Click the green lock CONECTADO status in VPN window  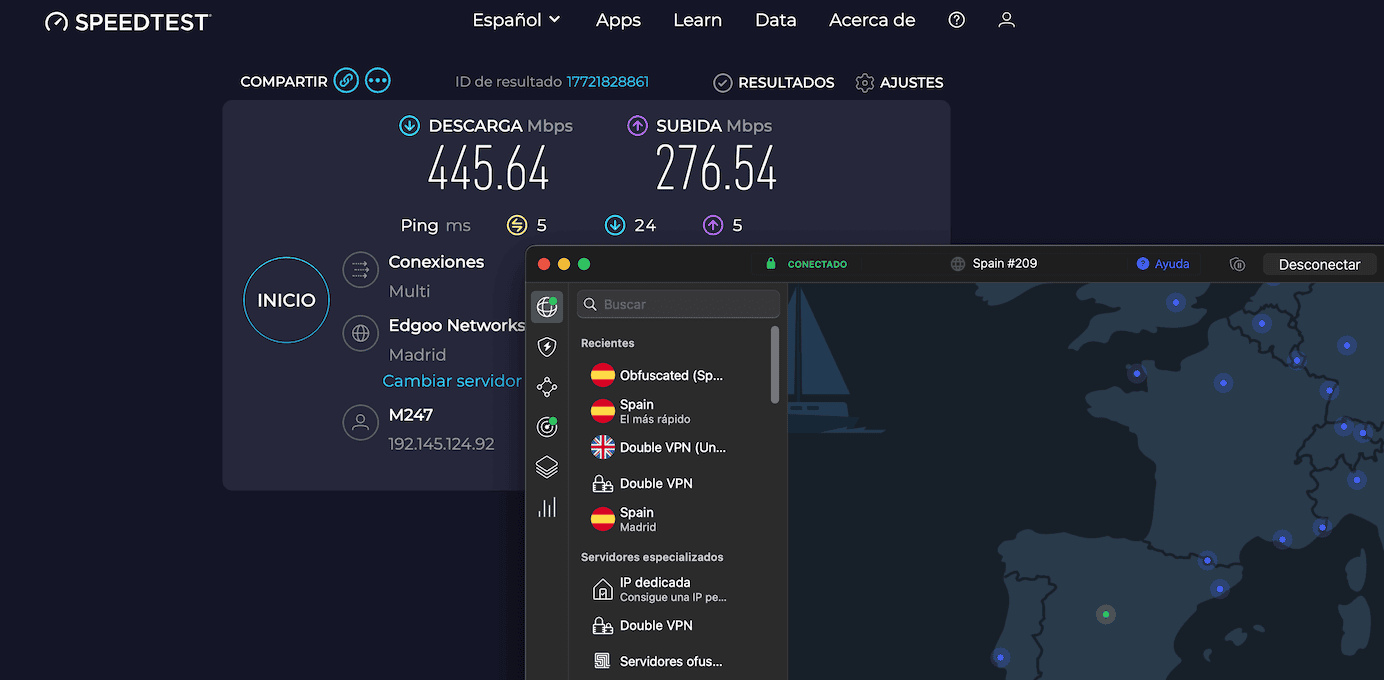point(806,264)
